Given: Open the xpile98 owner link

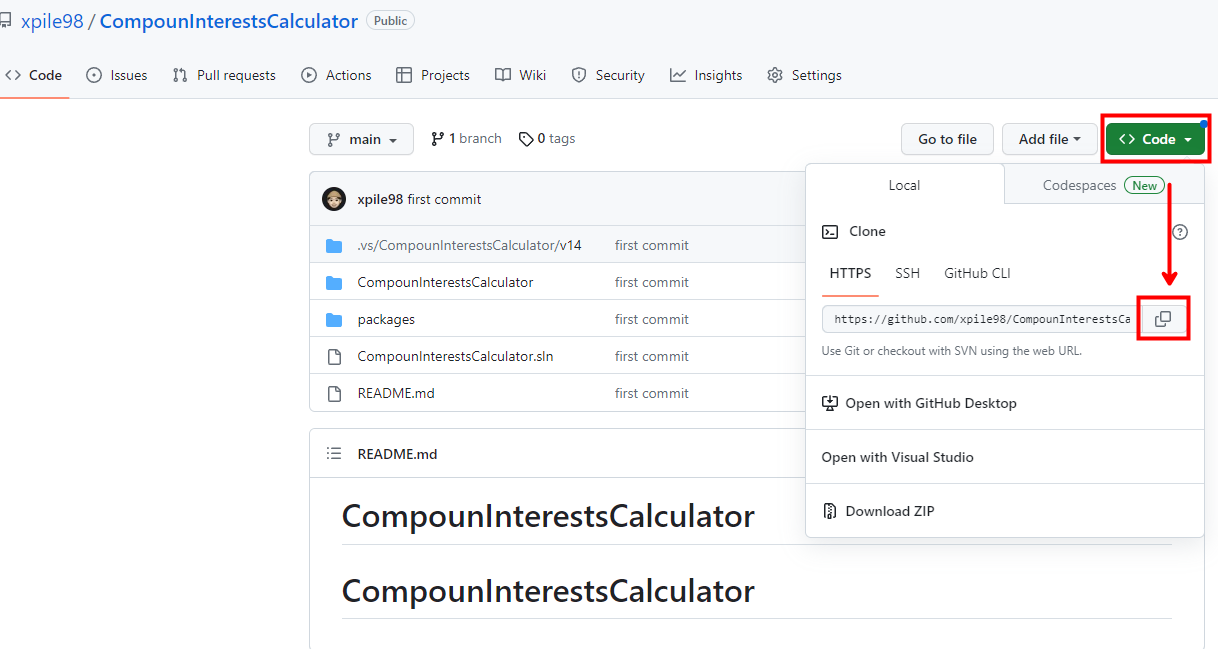Looking at the screenshot, I should click(x=52, y=21).
